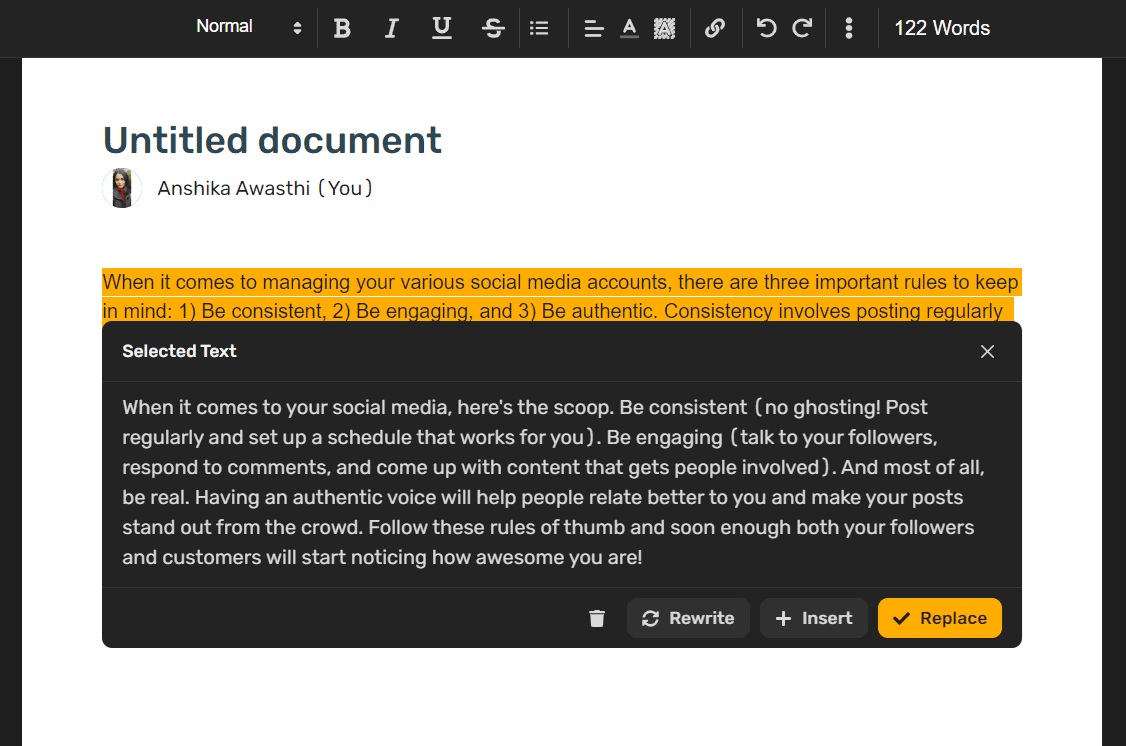
Task: Open the text color picker
Action: (x=629, y=28)
